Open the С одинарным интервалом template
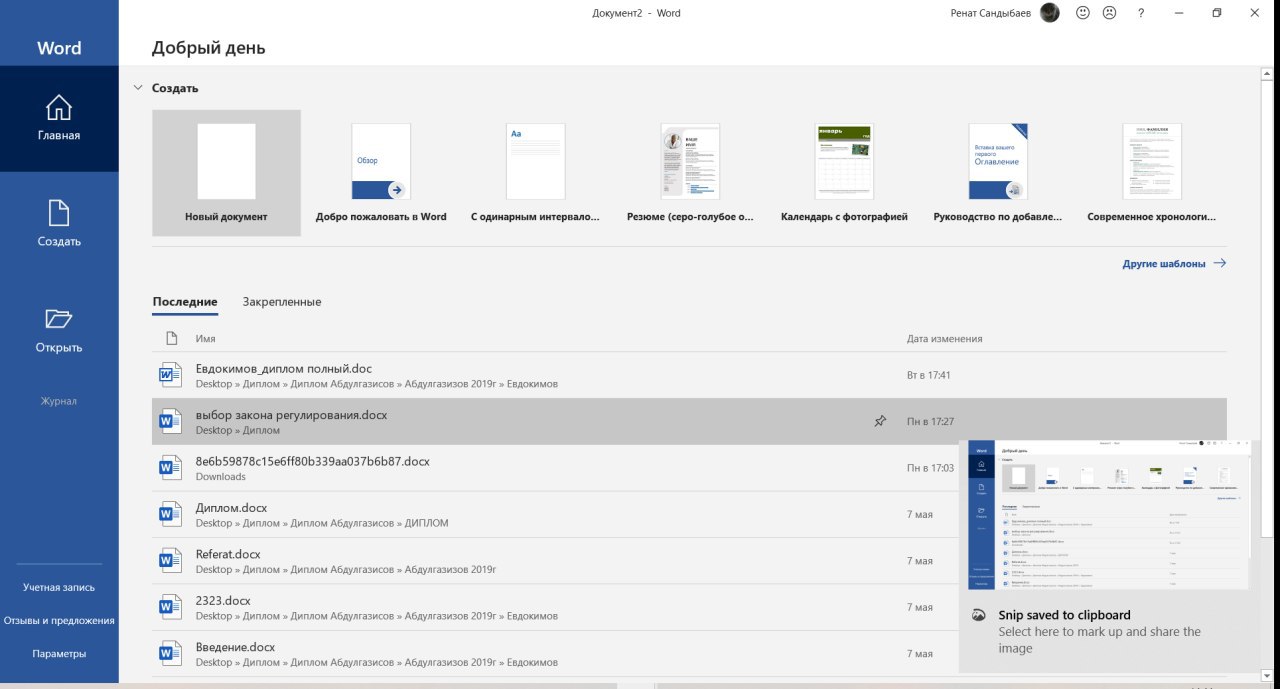 coord(535,172)
